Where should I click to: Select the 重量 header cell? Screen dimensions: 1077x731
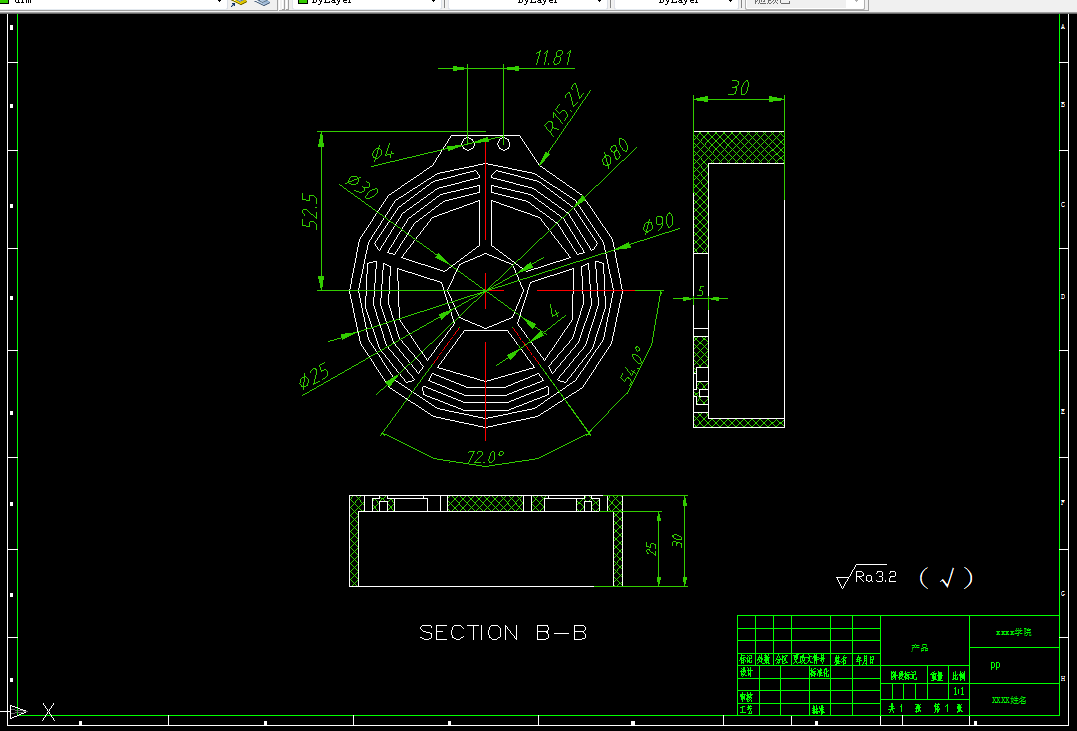938,675
